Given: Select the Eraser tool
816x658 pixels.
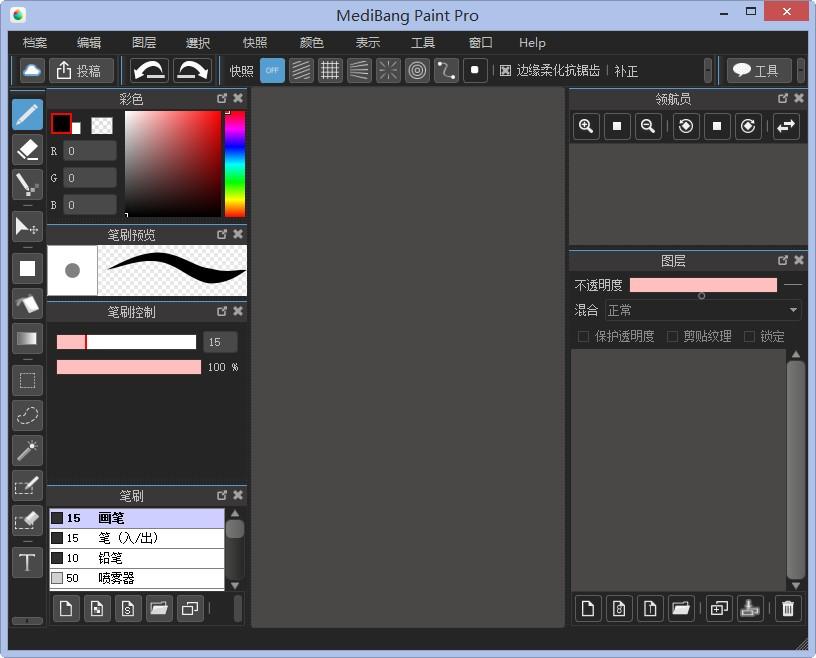Looking at the screenshot, I should [x=27, y=150].
